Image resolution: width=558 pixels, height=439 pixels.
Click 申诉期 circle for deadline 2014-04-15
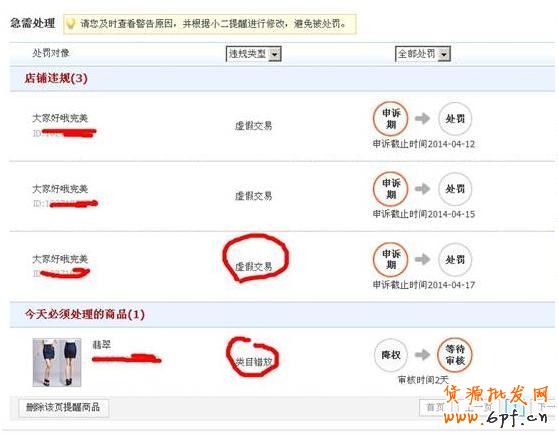[390, 189]
